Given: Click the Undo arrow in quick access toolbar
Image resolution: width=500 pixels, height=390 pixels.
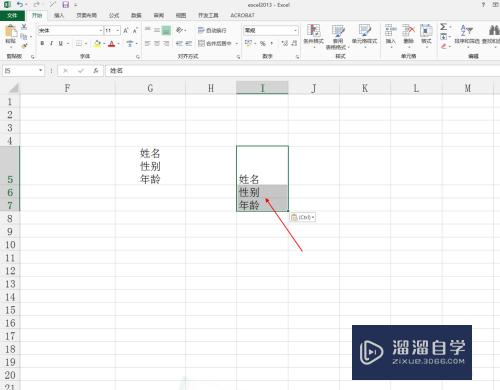Looking at the screenshot, I should point(20,4).
